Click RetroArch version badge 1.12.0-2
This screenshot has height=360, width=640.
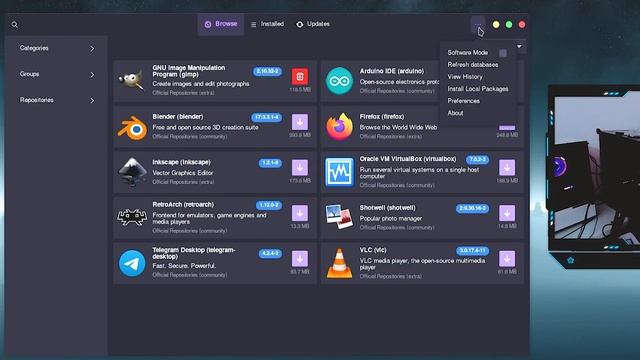269,205
